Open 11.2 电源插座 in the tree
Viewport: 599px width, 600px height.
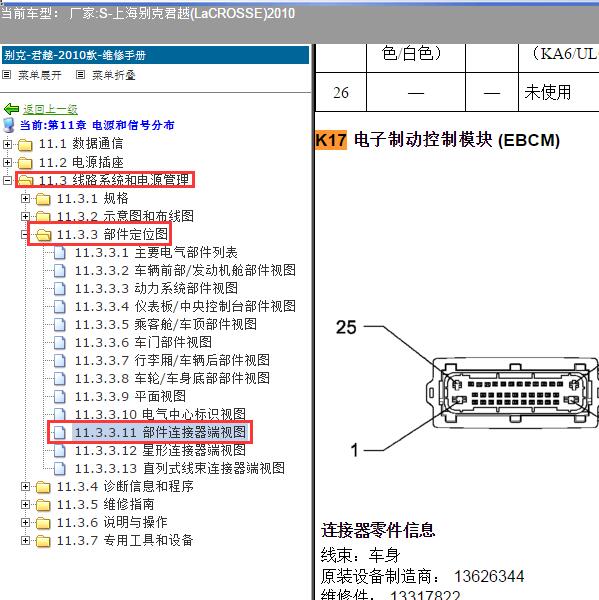click(81, 162)
